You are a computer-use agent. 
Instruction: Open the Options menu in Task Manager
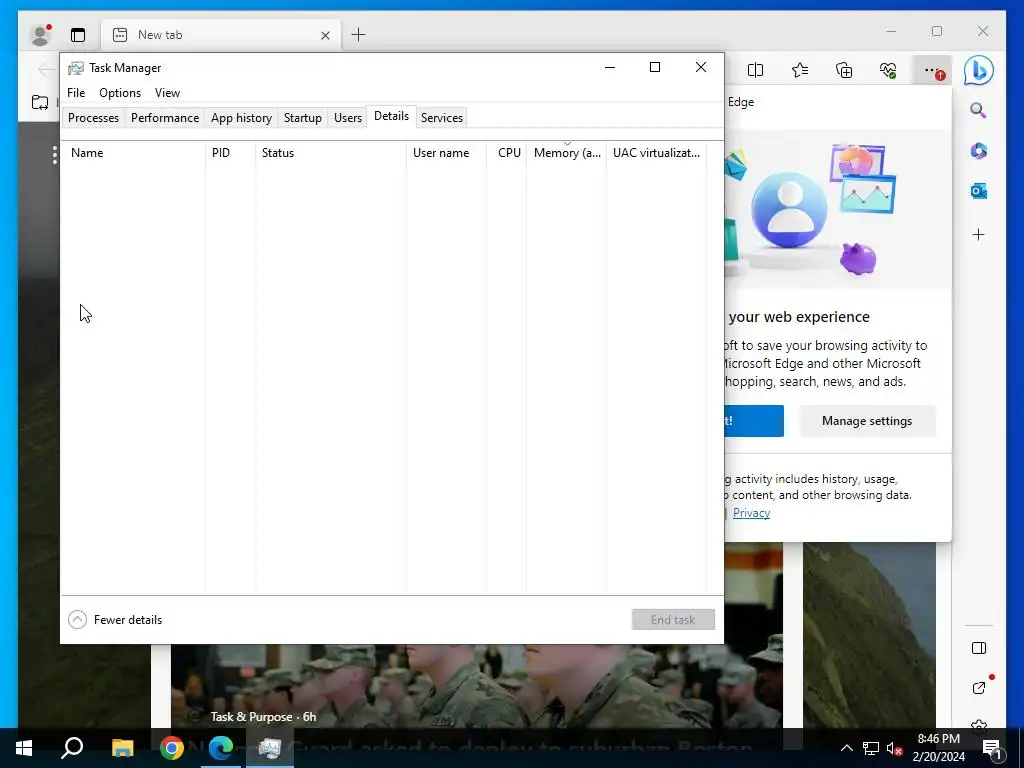tap(120, 93)
